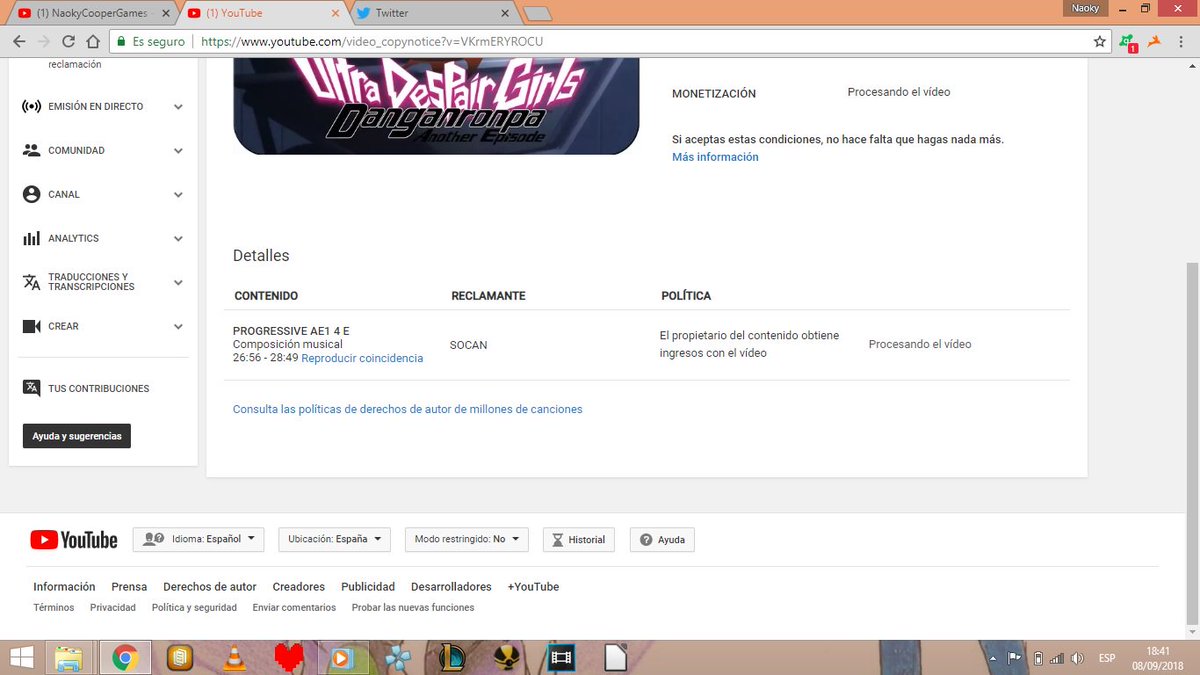Open the +YouTube footer link
Viewport: 1200px width, 675px height.
pyautogui.click(x=533, y=587)
